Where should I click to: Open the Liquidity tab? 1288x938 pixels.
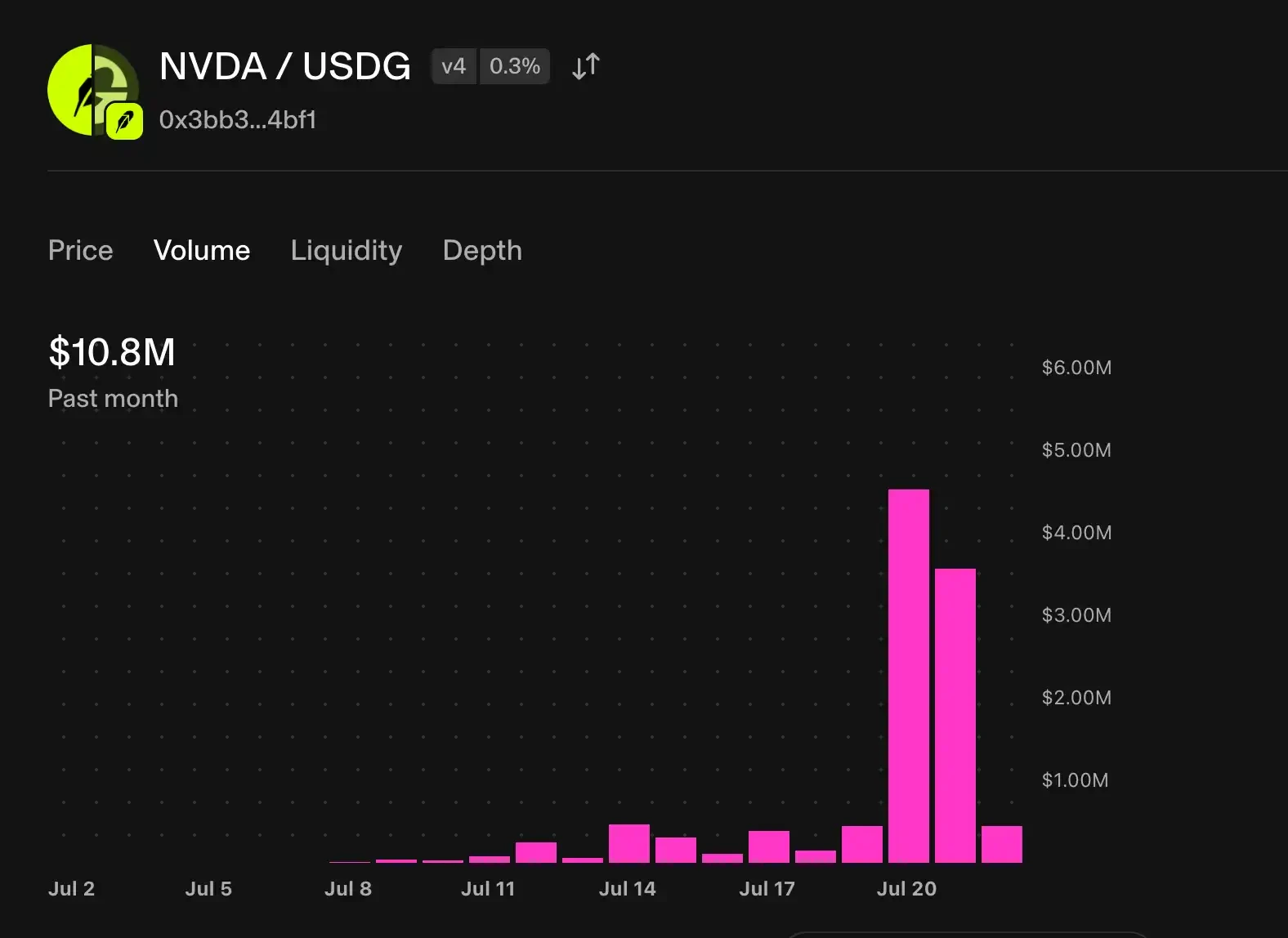[x=347, y=250]
